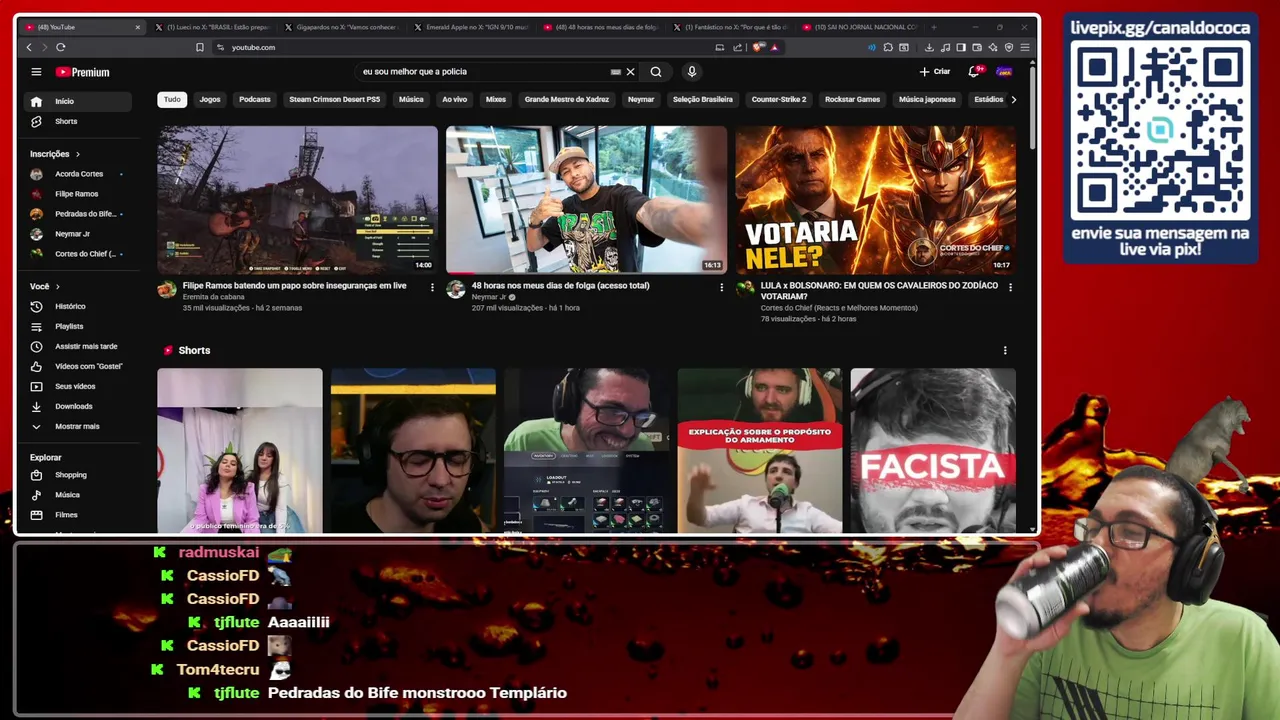
Task: Open the Acorda Cortes channel
Action: pos(77,174)
